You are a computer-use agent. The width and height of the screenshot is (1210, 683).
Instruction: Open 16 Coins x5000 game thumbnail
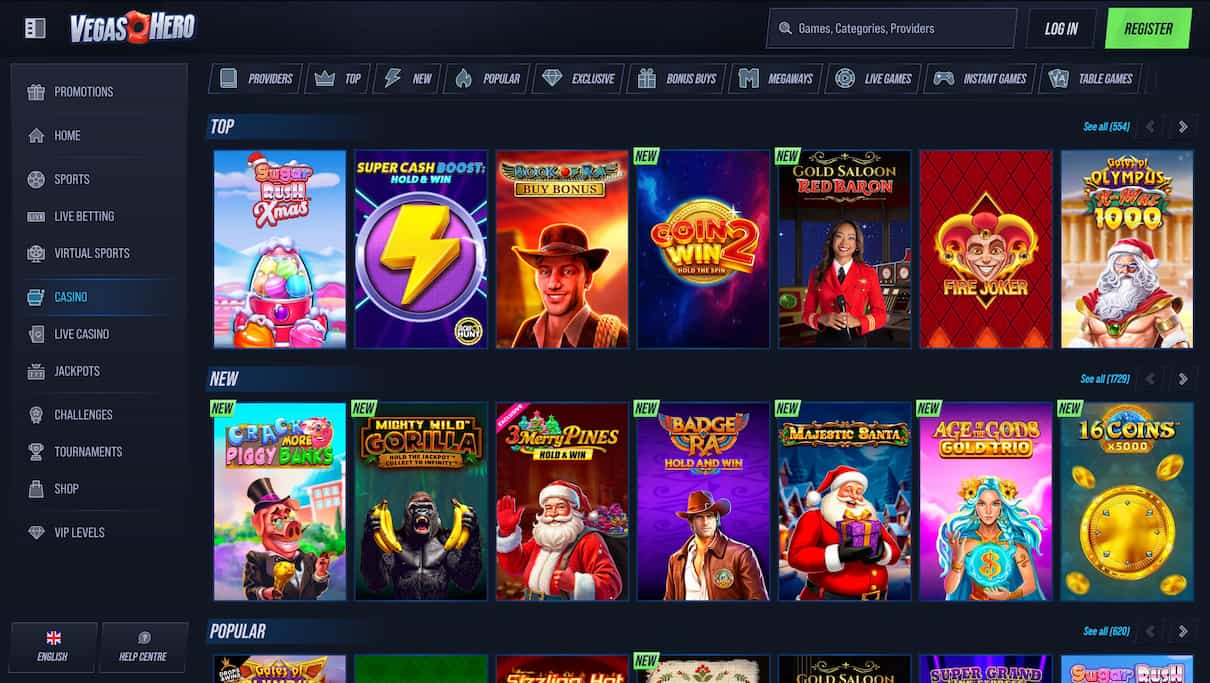pos(1127,501)
